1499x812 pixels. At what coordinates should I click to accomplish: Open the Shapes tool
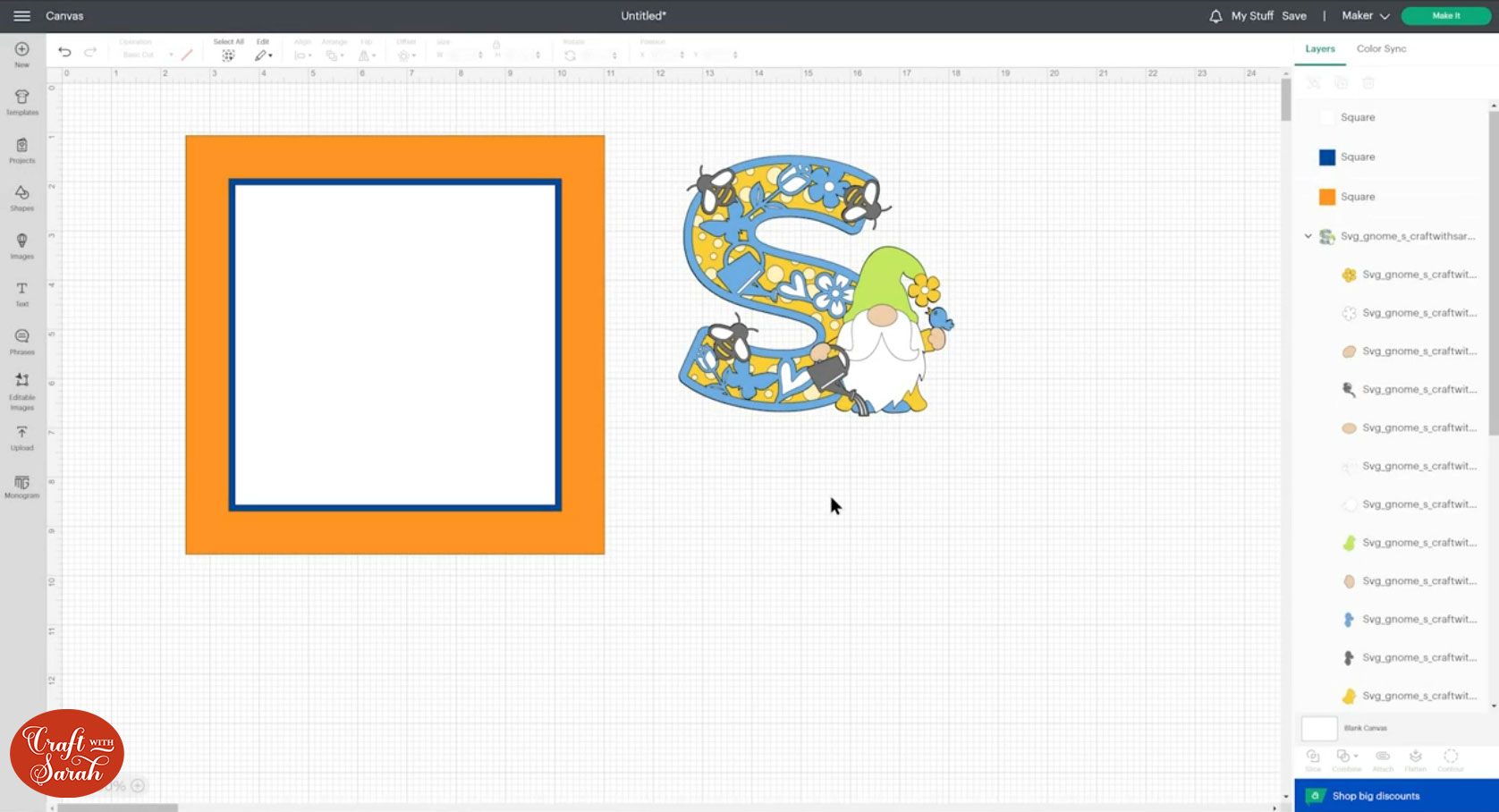[x=22, y=198]
